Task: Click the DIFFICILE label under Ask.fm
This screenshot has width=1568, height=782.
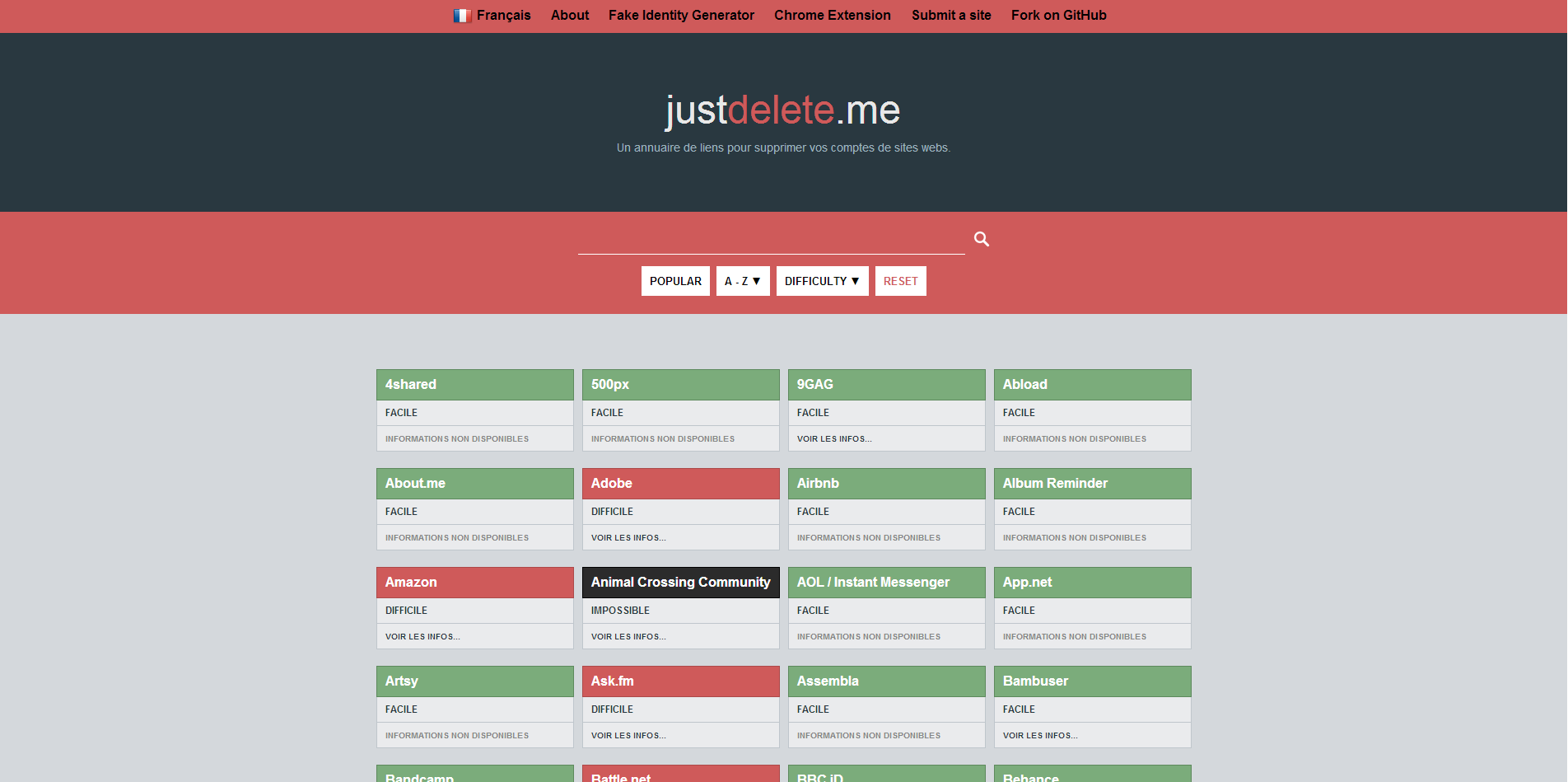Action: tap(612, 709)
